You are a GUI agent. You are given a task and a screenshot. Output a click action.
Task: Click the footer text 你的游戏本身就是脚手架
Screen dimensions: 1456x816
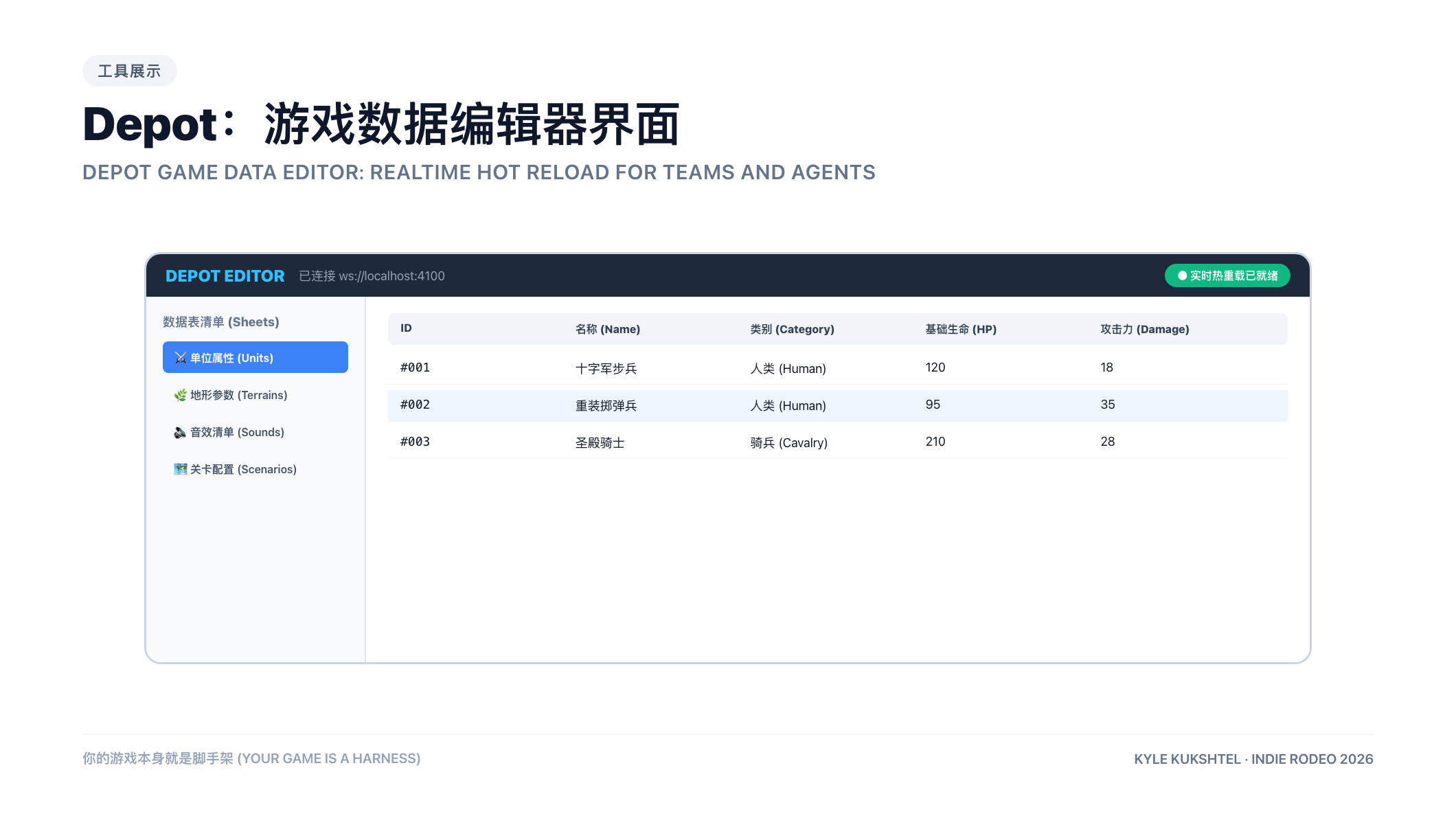[x=158, y=758]
